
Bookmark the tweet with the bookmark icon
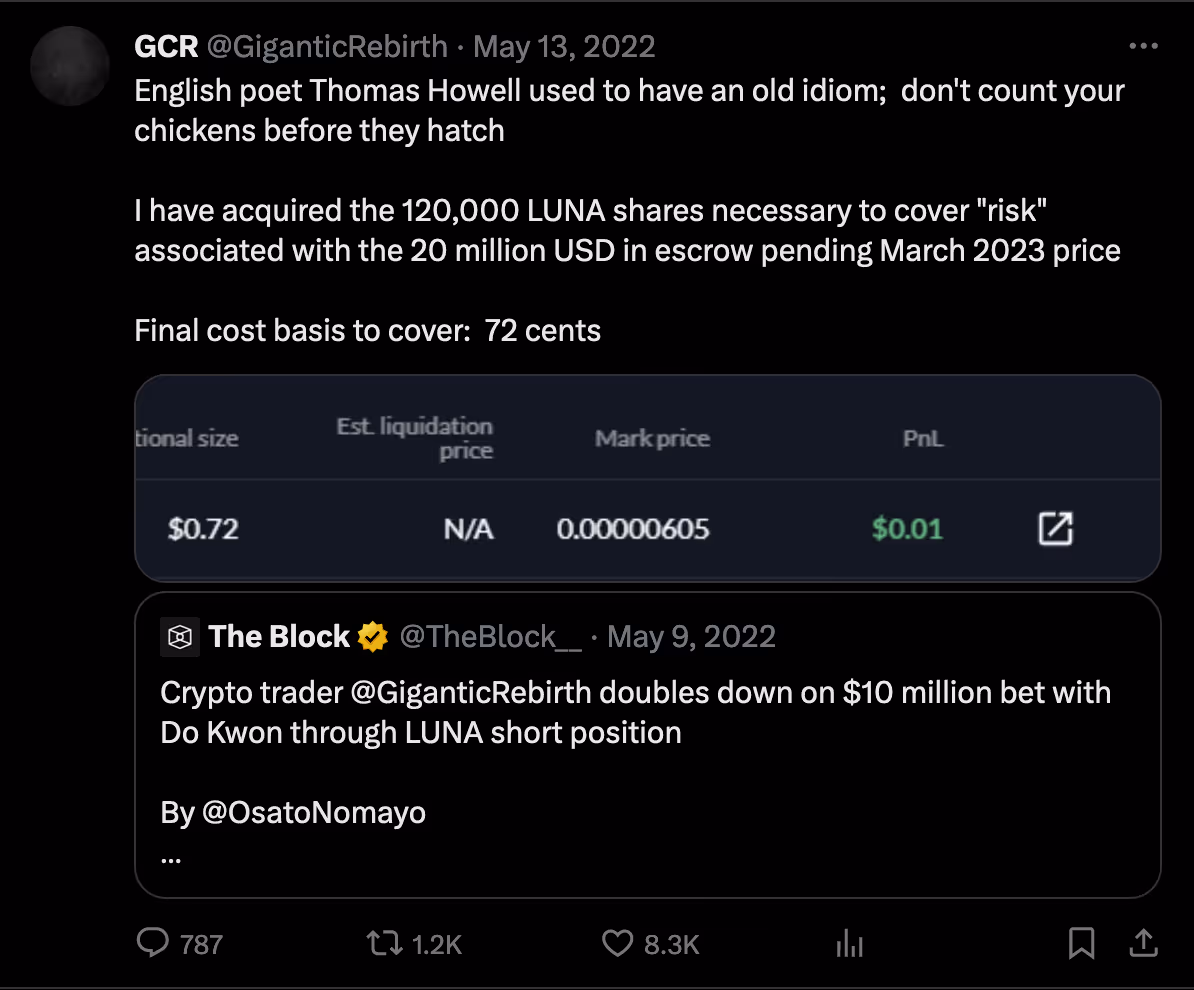pos(1081,943)
